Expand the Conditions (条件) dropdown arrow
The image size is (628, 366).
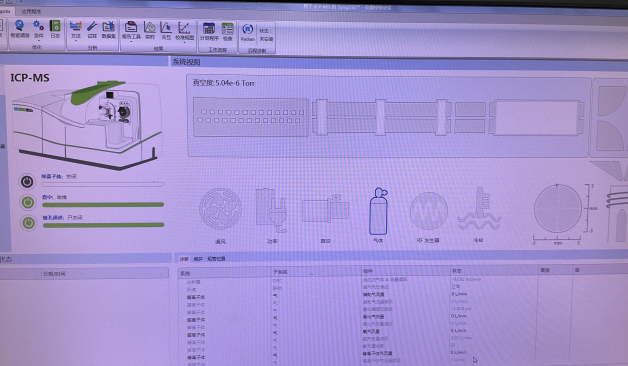39,40
